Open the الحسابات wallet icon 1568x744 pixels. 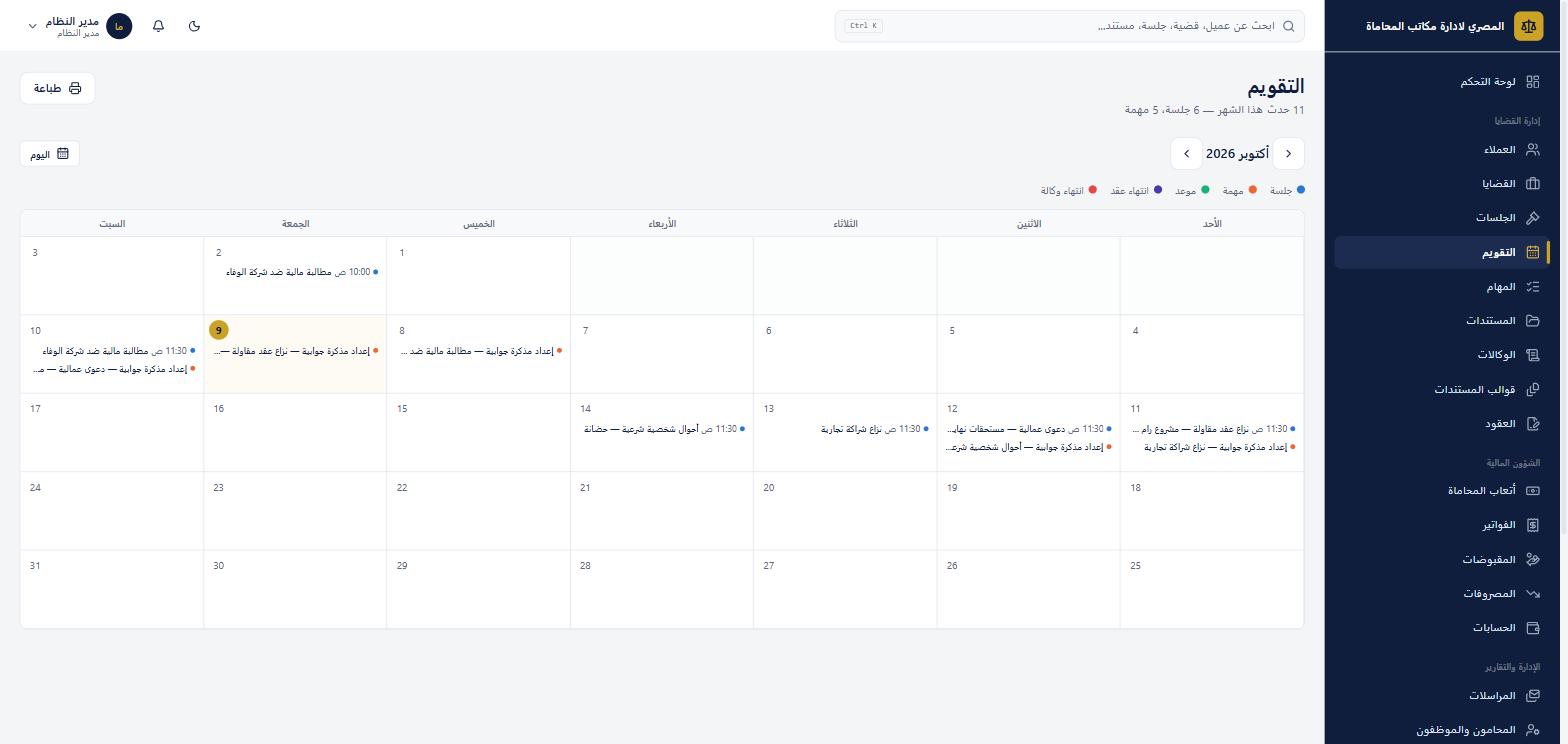click(x=1533, y=628)
